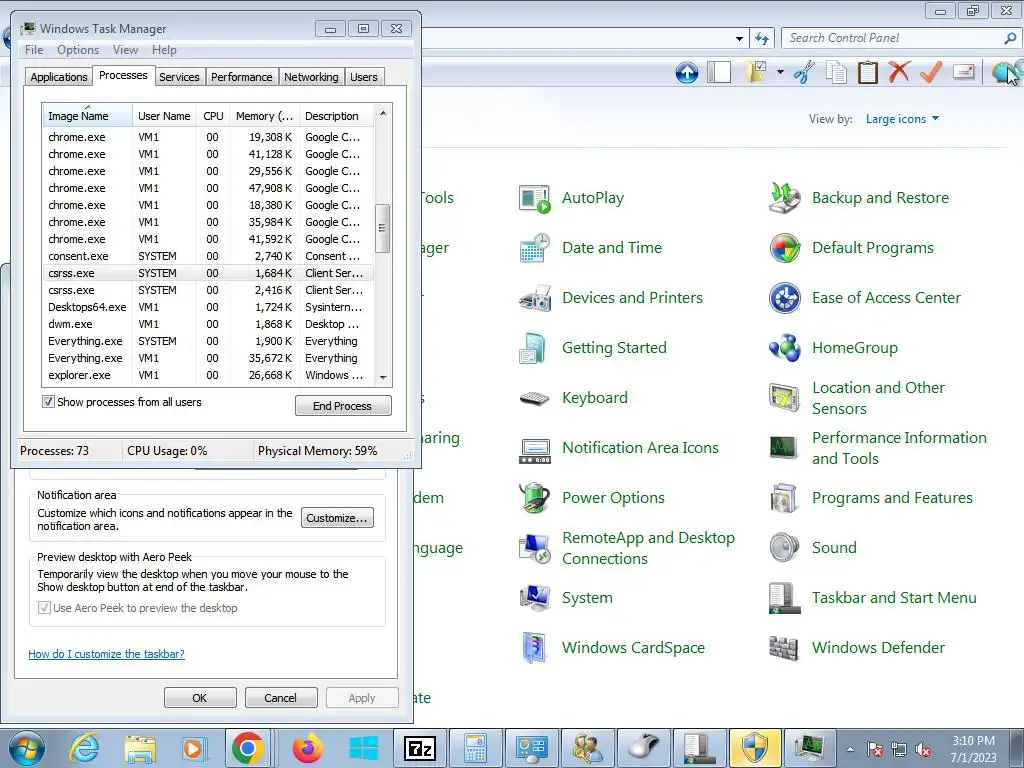Switch to Performance tab in Task Manager

[242, 77]
